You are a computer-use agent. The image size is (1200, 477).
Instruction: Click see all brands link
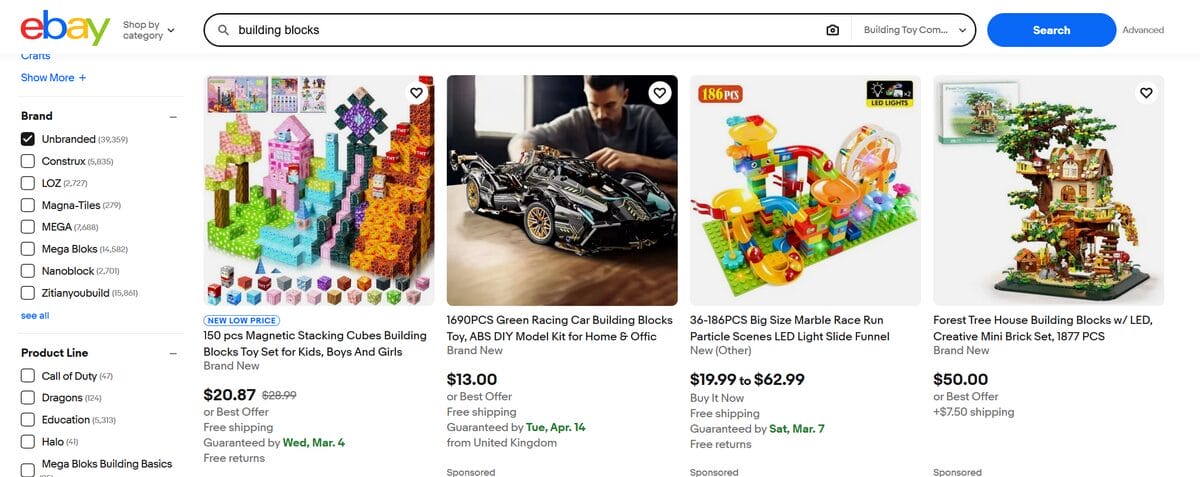(35, 315)
